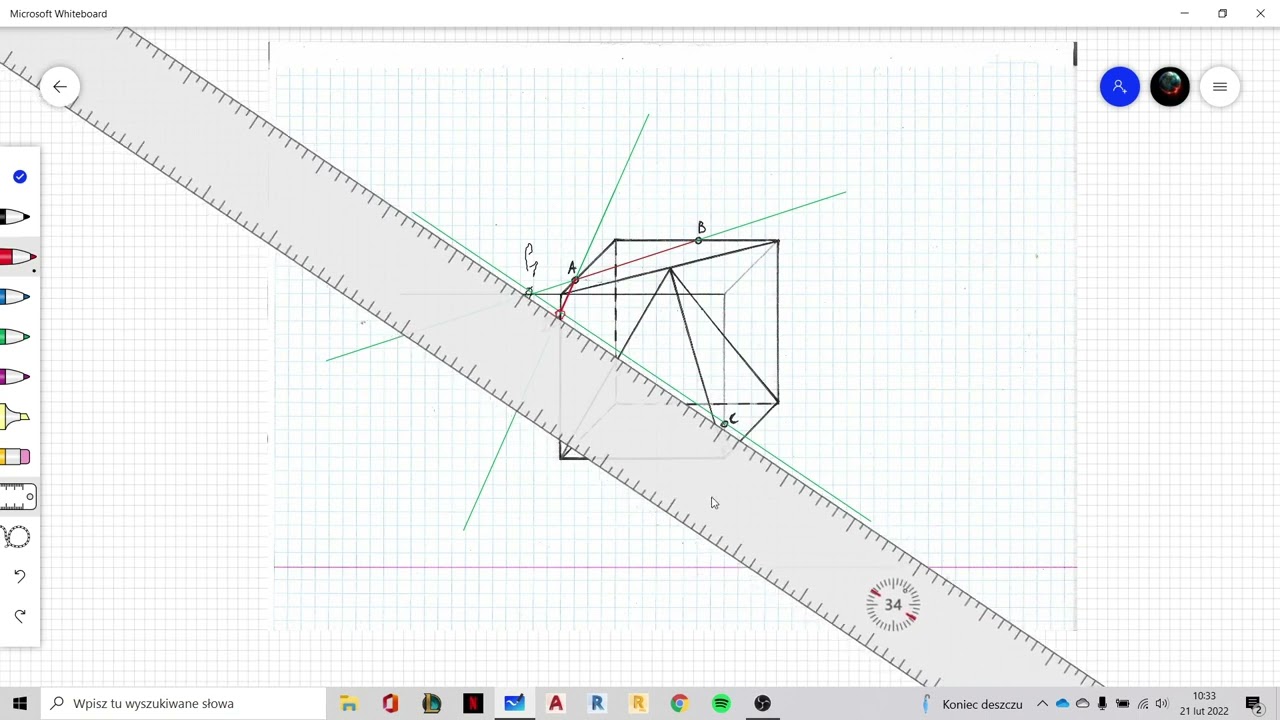Open Microsoft Office from the taskbar

click(x=390, y=703)
